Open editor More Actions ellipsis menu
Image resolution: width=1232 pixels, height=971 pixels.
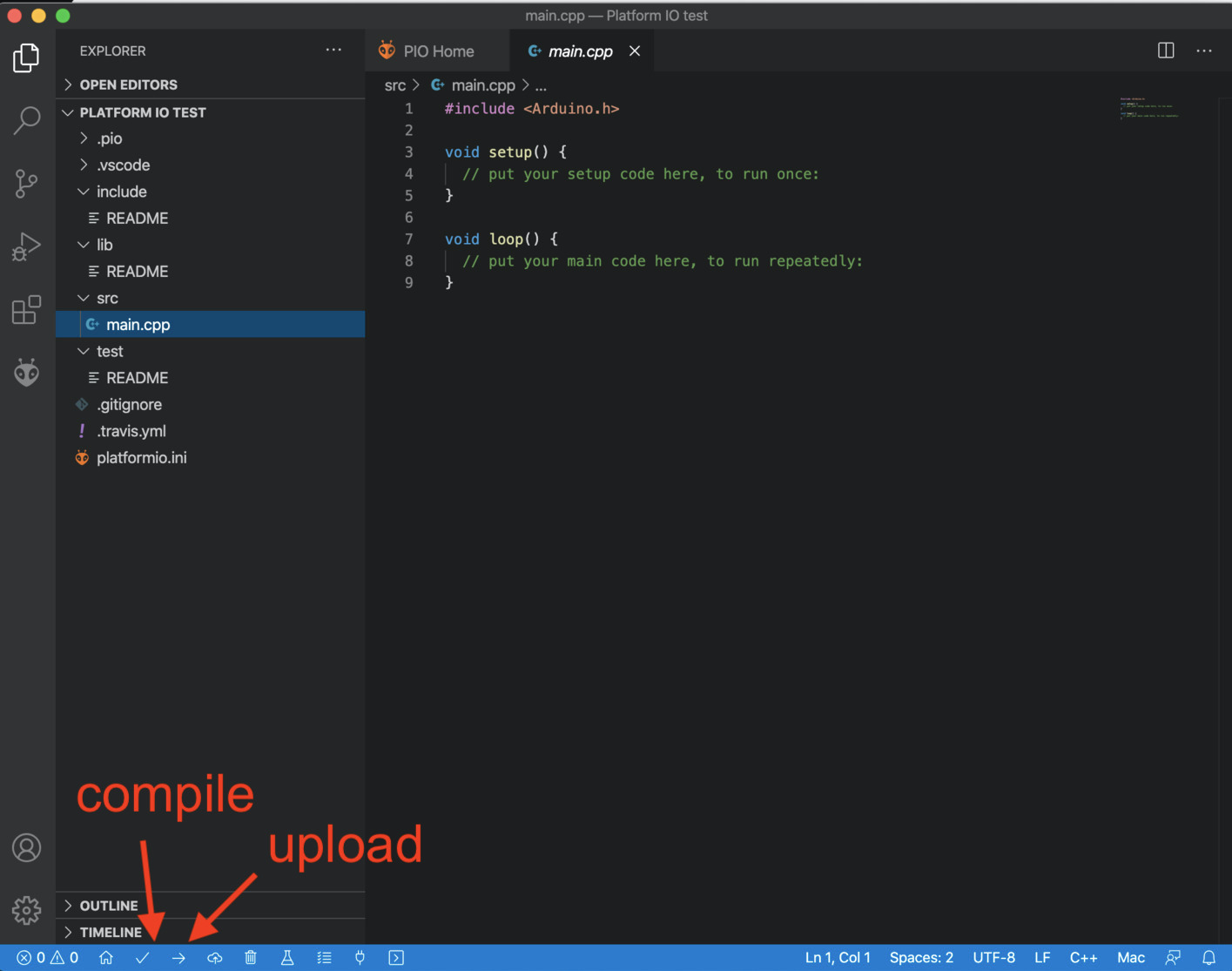point(1204,51)
